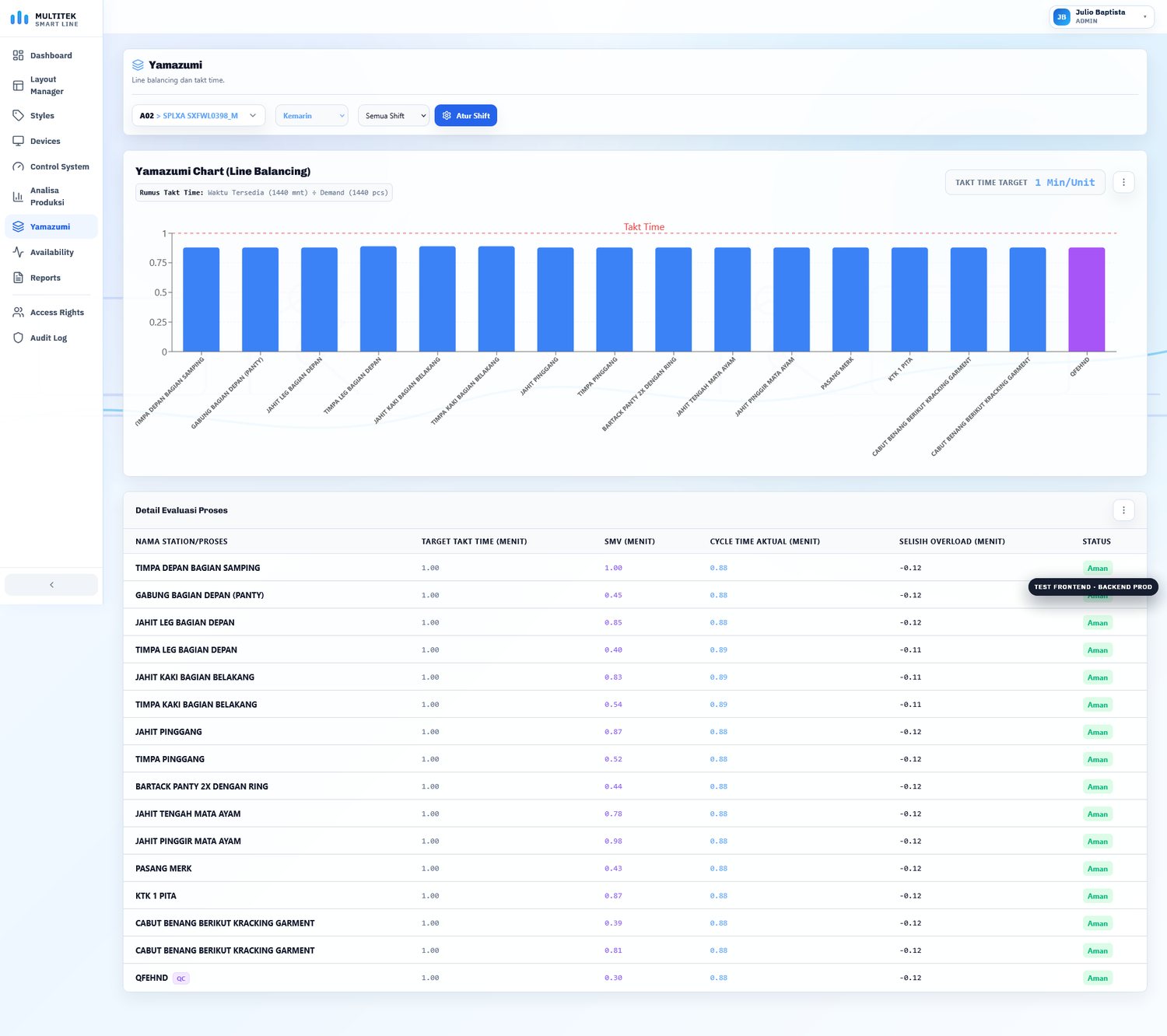This screenshot has height=1036, width=1167.
Task: Open Availability pulse icon
Action: [18, 253]
